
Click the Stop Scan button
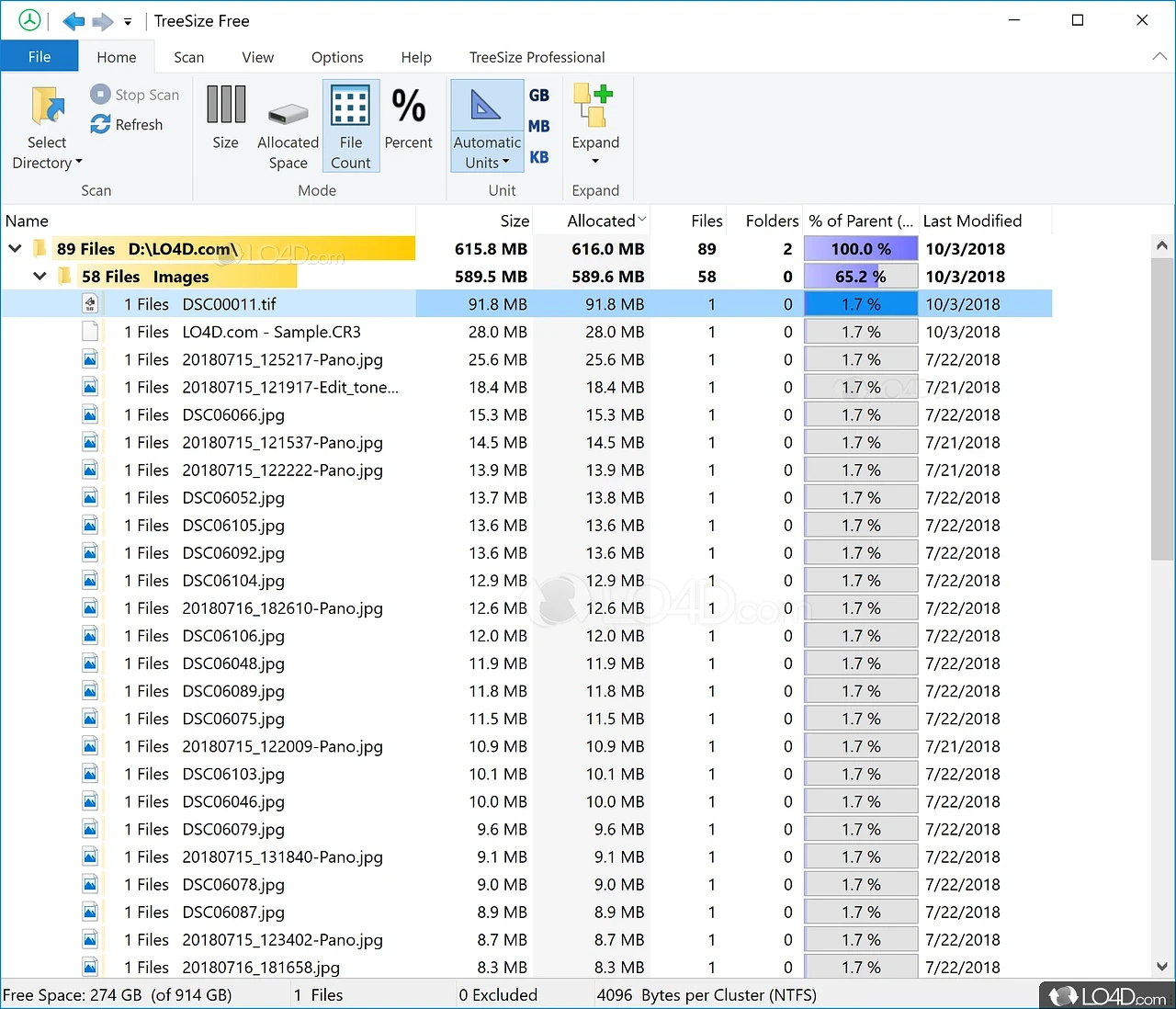point(135,95)
